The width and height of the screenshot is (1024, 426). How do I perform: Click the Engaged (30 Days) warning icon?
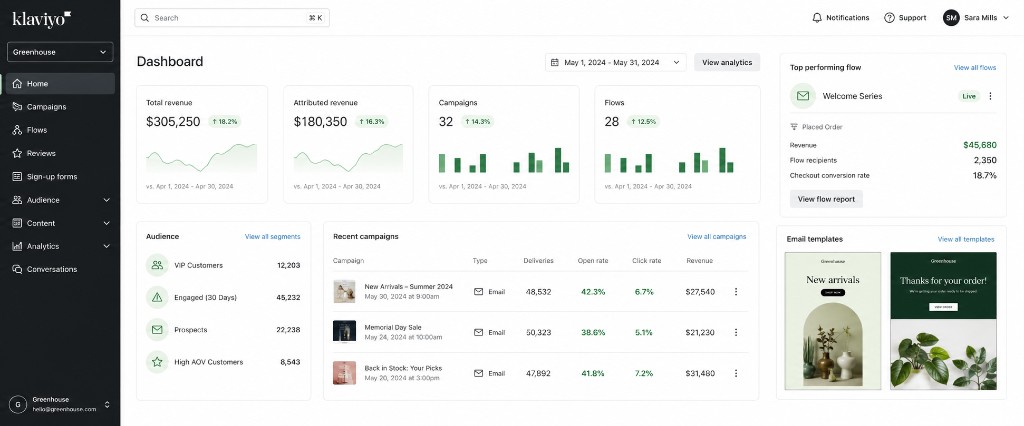click(157, 297)
